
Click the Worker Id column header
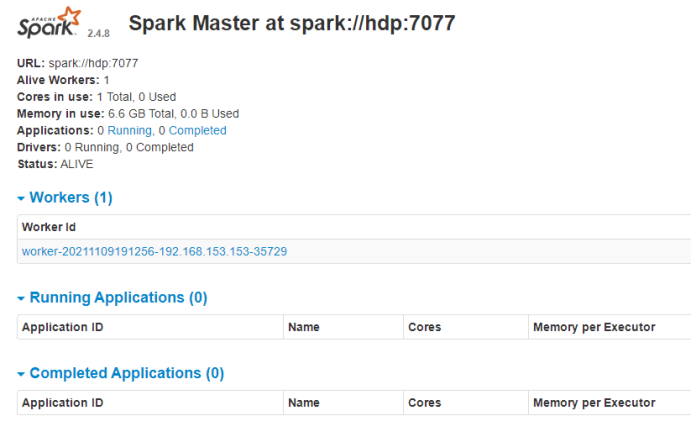[49, 227]
